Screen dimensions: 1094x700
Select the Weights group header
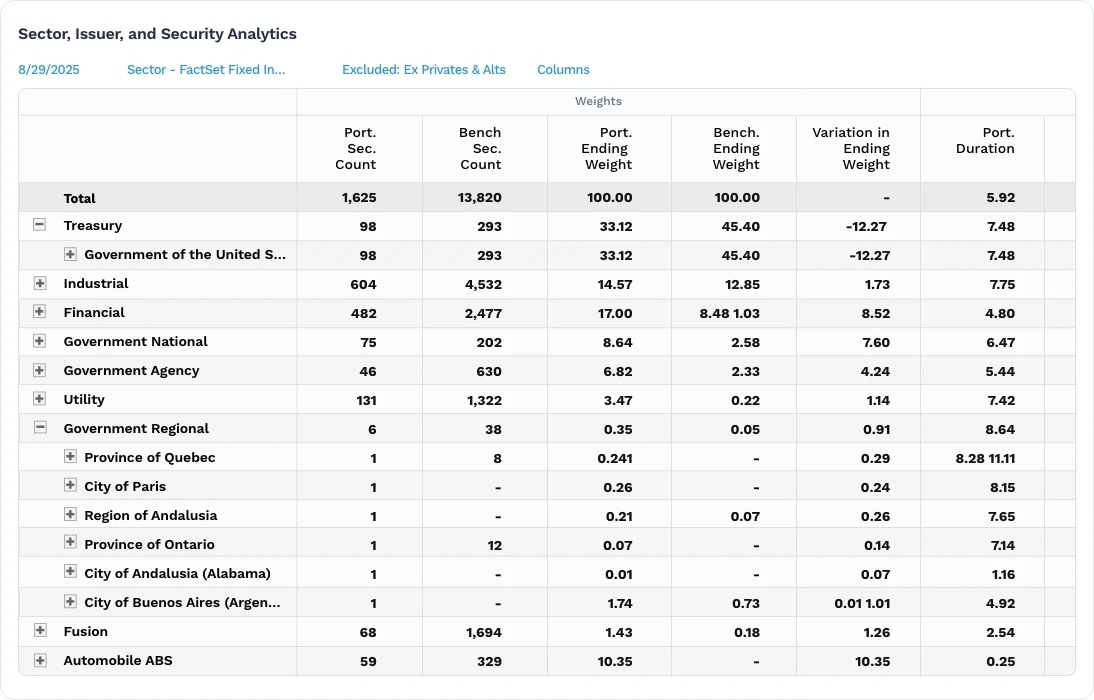pyautogui.click(x=598, y=101)
